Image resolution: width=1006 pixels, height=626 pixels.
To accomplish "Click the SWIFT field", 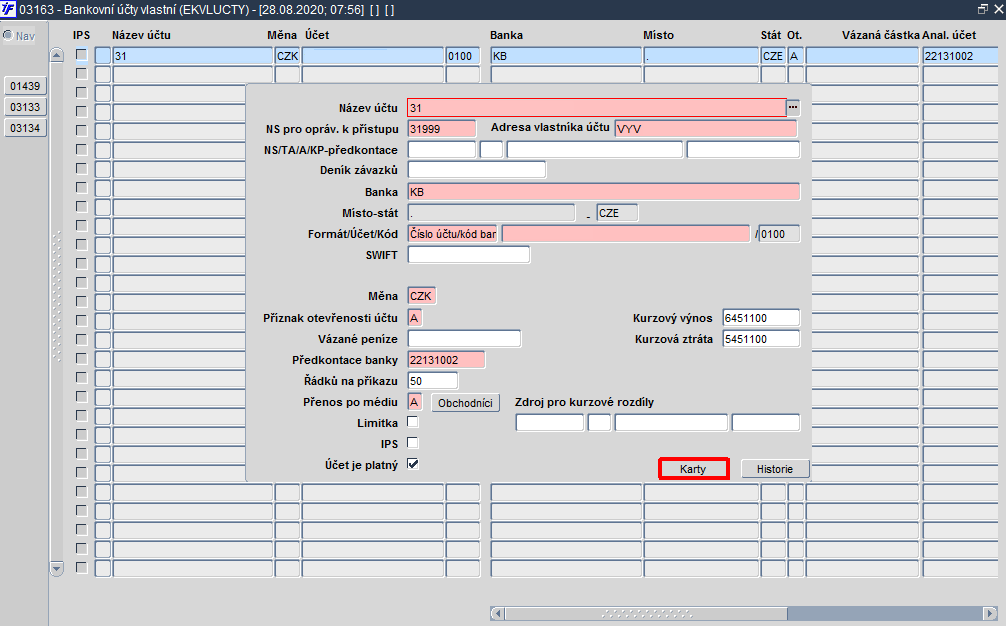I will (x=469, y=255).
